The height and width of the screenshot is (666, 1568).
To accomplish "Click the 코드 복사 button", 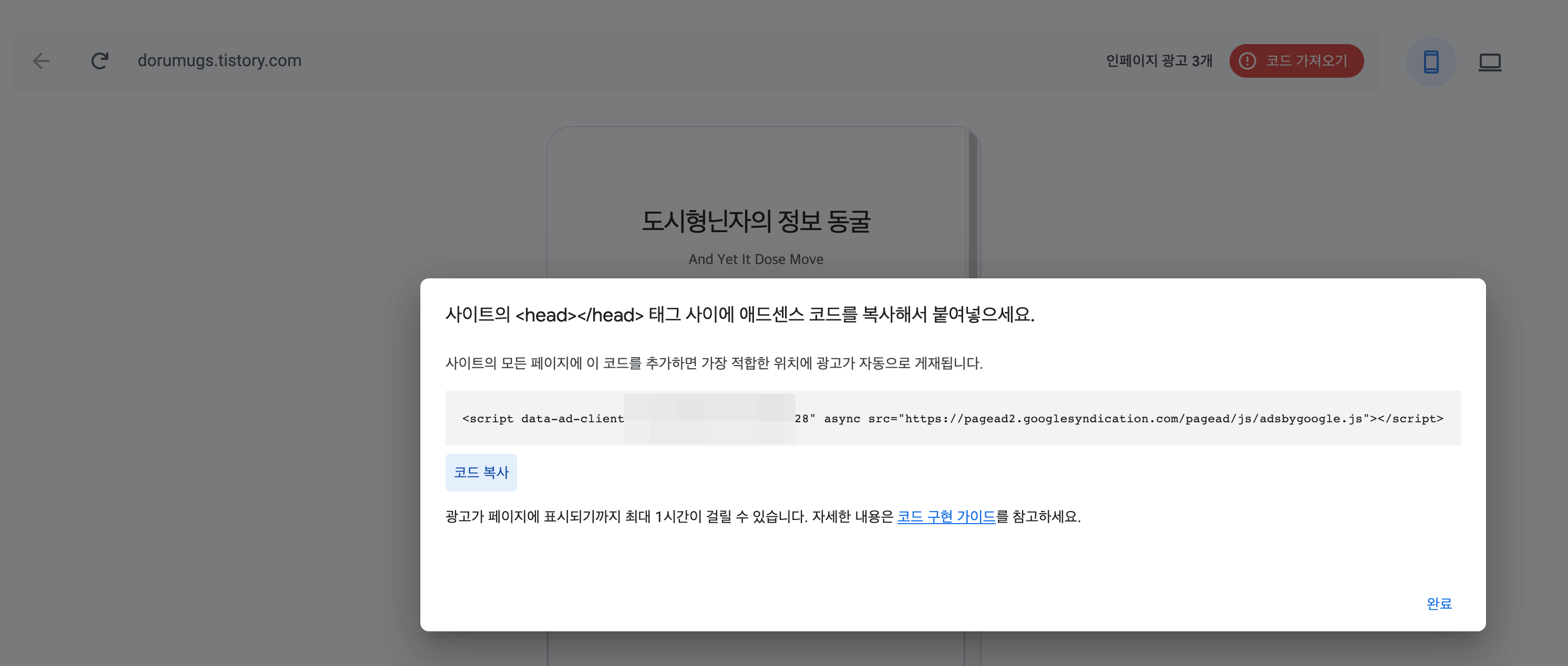I will [x=481, y=473].
